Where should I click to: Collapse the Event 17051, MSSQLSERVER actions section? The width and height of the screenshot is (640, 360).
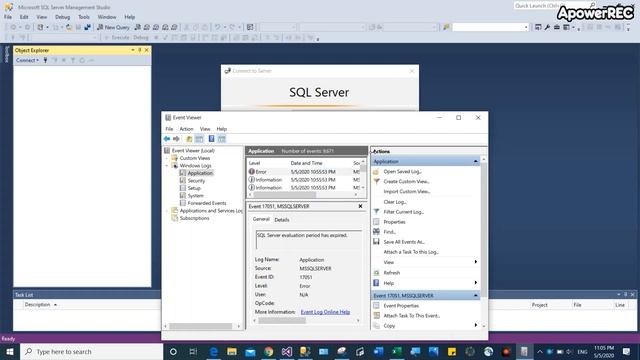476,296
